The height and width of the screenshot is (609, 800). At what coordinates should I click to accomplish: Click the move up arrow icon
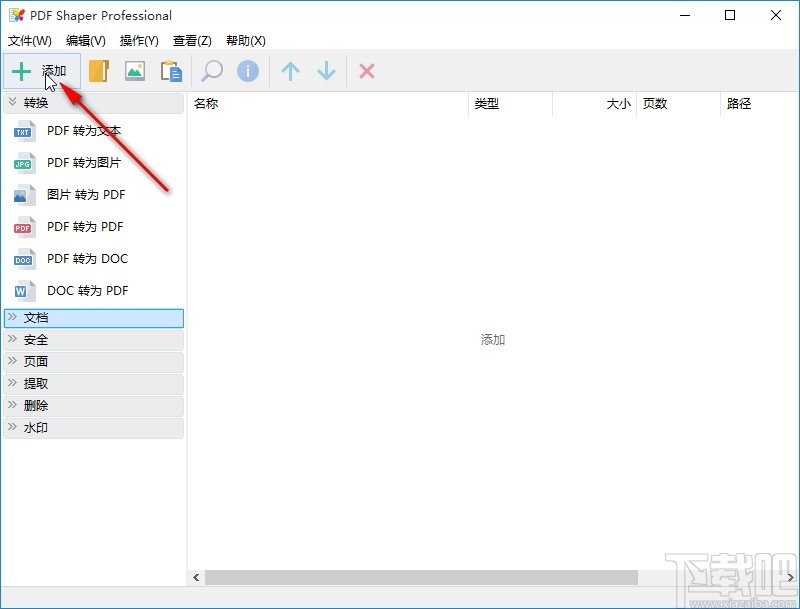(290, 71)
